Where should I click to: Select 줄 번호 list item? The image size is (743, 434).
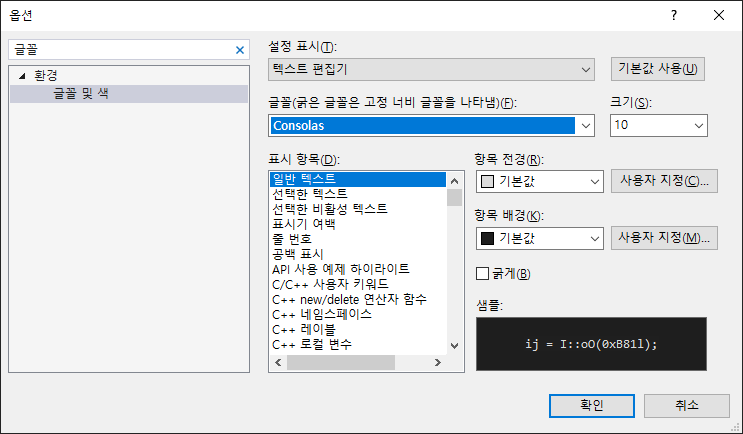click(x=358, y=239)
